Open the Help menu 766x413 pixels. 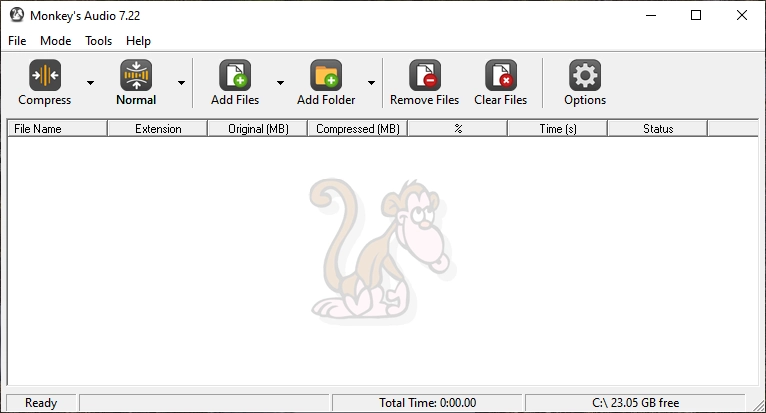(x=138, y=41)
